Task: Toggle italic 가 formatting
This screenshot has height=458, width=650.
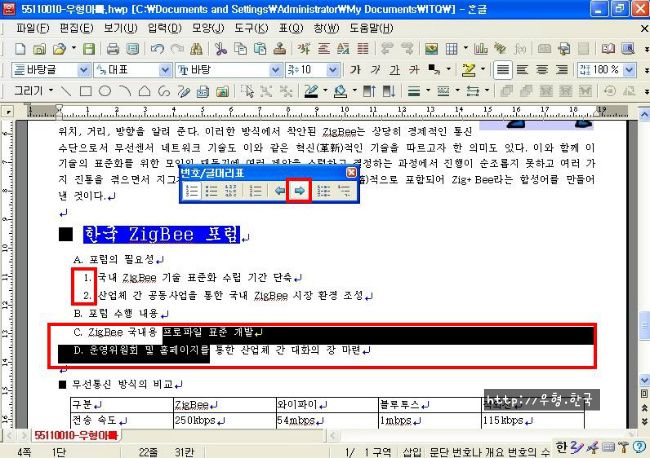Action: (x=375, y=70)
